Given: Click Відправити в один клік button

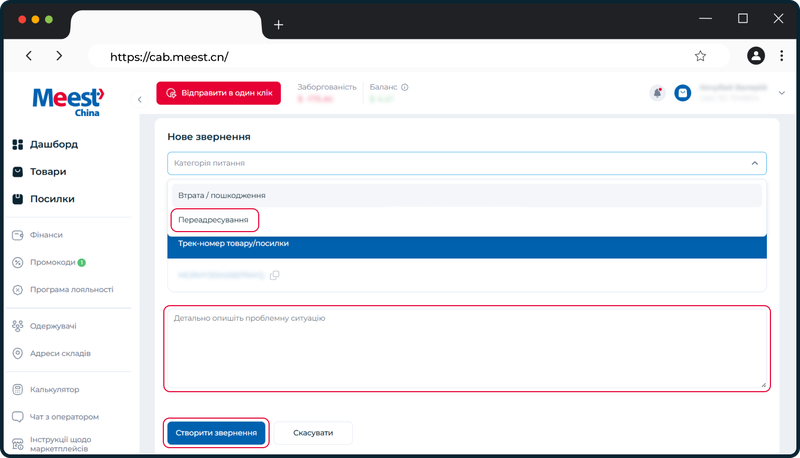Looking at the screenshot, I should [218, 93].
